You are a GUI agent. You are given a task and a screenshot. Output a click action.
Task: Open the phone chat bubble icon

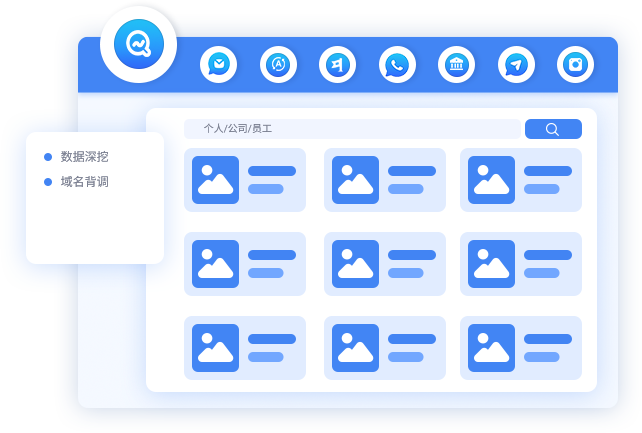click(397, 65)
